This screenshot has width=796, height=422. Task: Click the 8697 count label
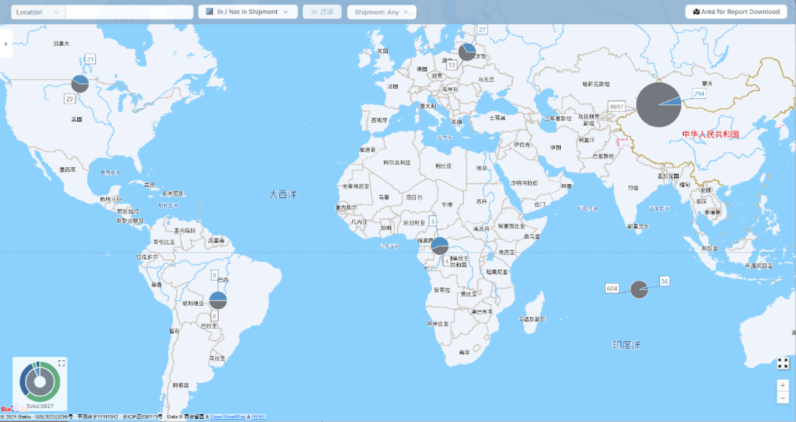pyautogui.click(x=616, y=105)
